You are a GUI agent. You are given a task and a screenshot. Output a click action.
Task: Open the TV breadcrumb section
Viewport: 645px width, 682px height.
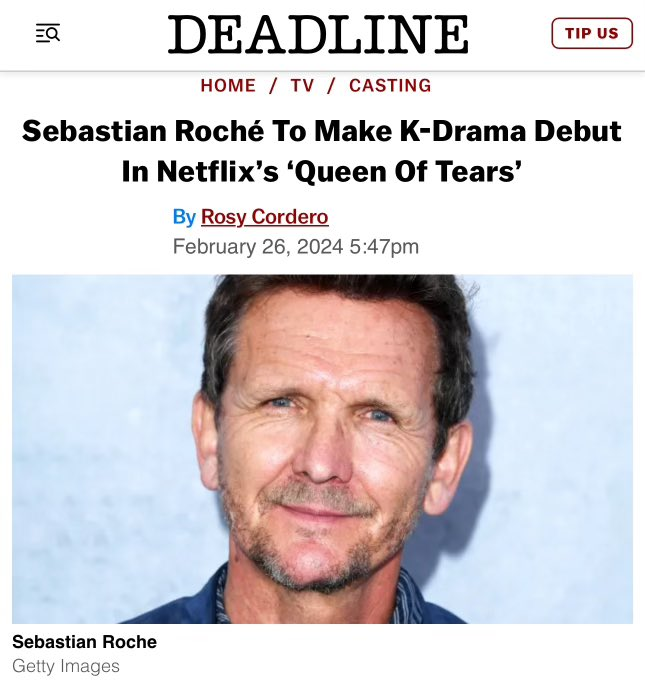point(302,86)
